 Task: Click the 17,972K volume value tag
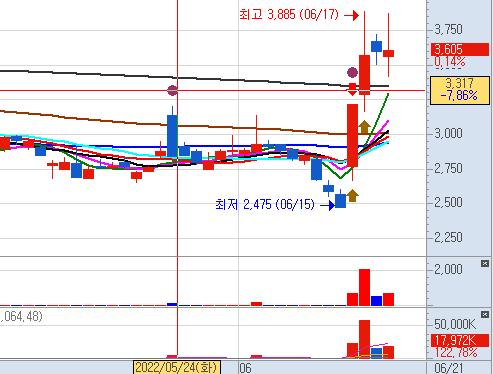(460, 340)
